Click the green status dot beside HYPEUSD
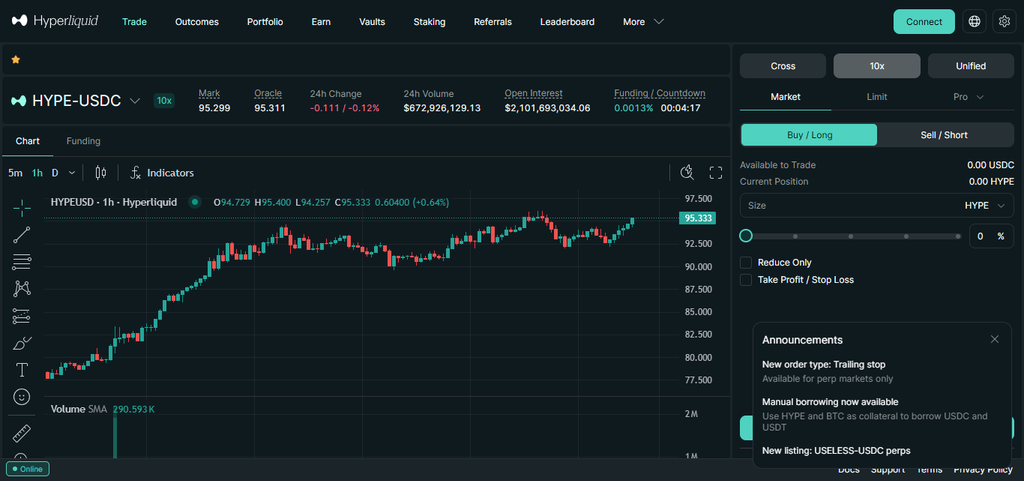Screen dimensions: 1024x481 [x=194, y=202]
